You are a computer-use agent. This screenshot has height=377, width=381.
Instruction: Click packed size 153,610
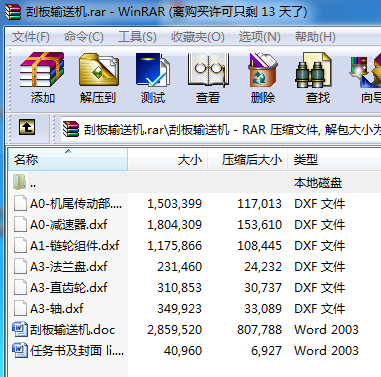coord(259,224)
